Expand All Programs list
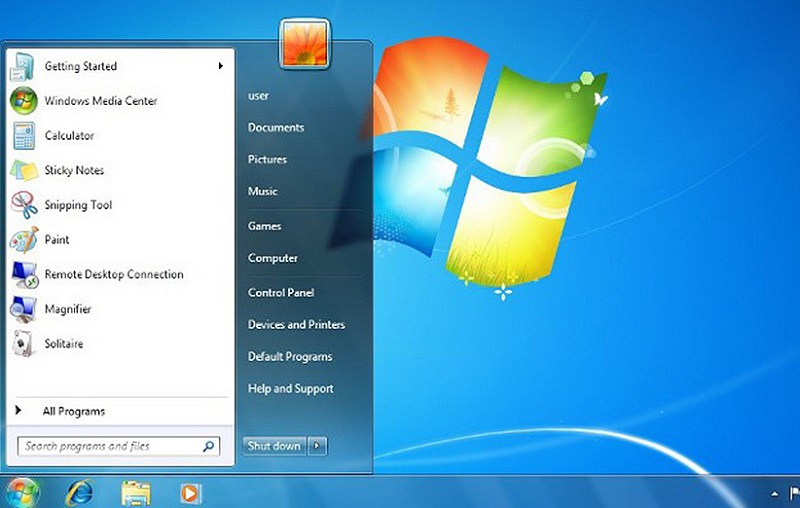Image resolution: width=800 pixels, height=508 pixels. (73, 411)
